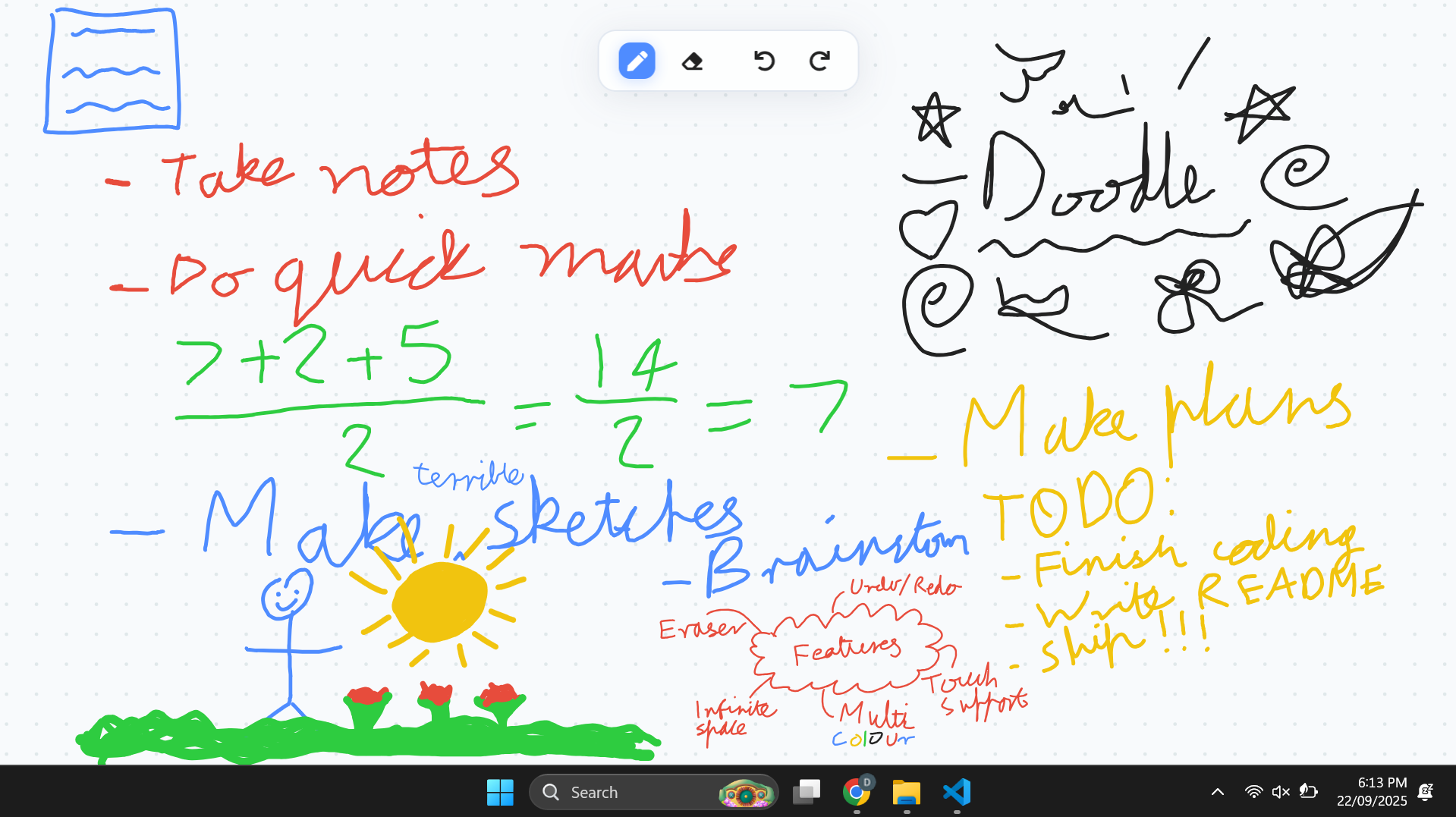The image size is (1456, 817).
Task: Check the battery status icon
Action: [x=1308, y=792]
